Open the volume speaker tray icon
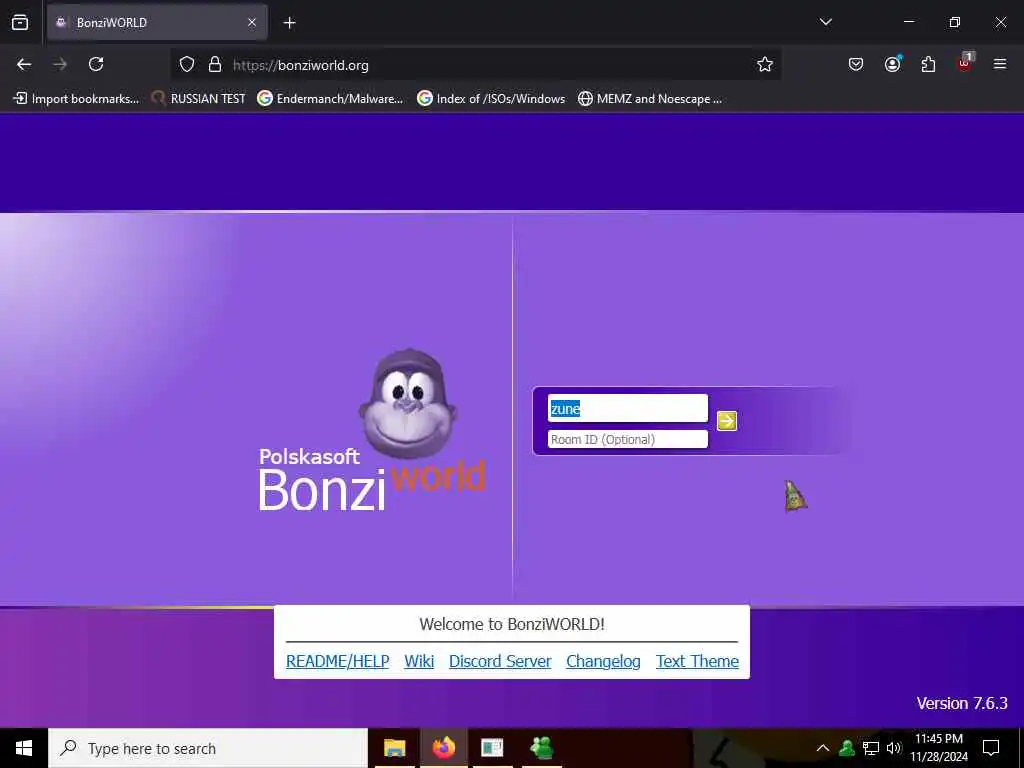The width and height of the screenshot is (1024, 768). pos(894,748)
